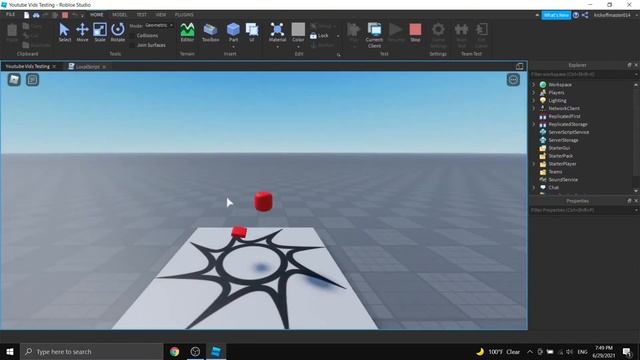The image size is (640, 360).
Task: Expand the NetworkClient tree node
Action: point(533,108)
